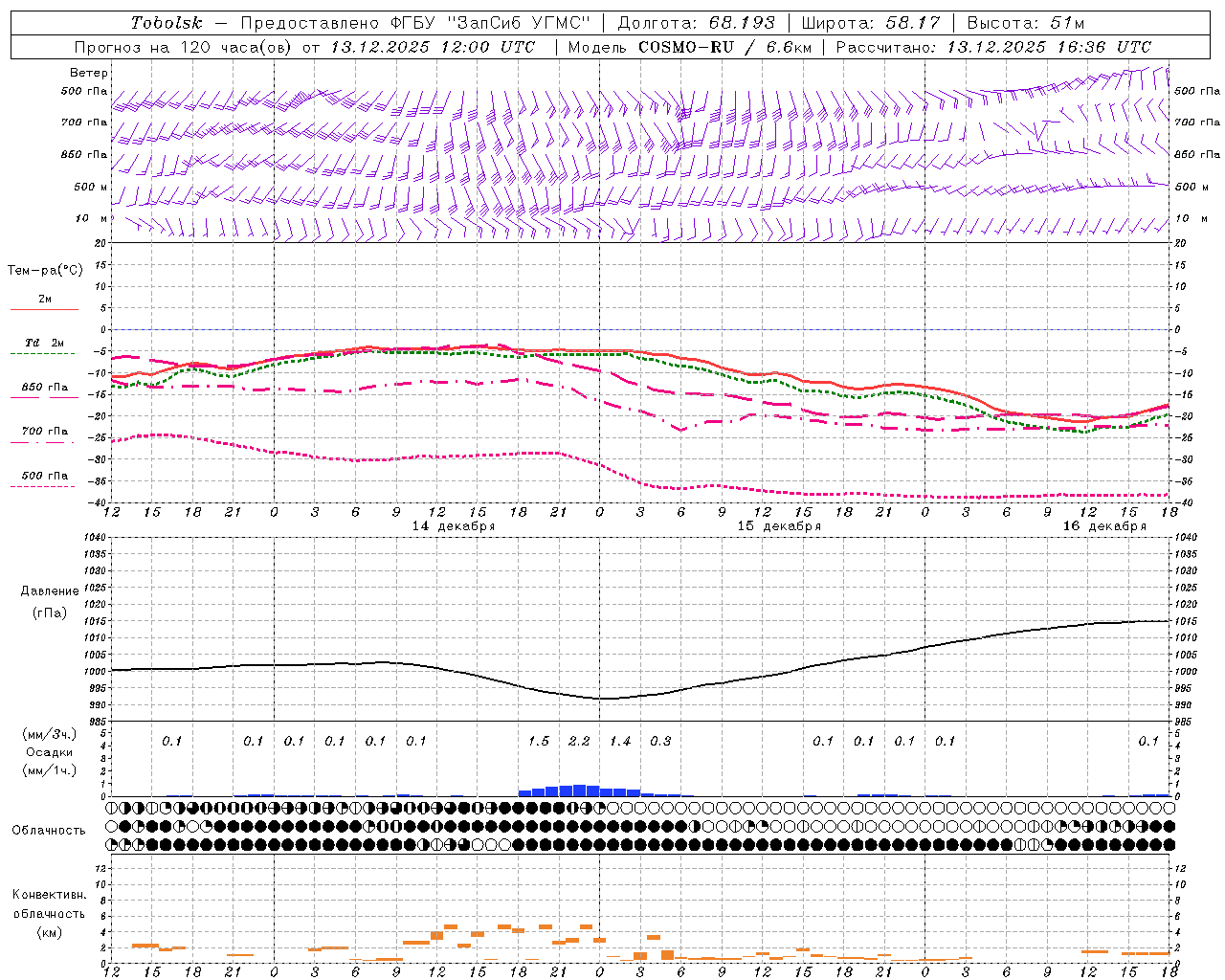This screenshot has height=980, width=1225.
Task: Select the 'Долгота: 68.193' longitude value
Action: point(697,23)
